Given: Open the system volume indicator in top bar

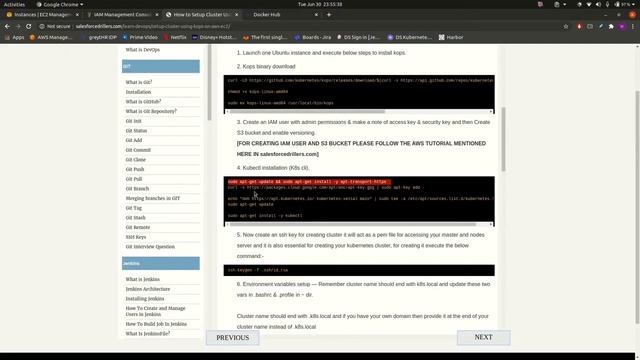Looking at the screenshot, I should (598, 4).
